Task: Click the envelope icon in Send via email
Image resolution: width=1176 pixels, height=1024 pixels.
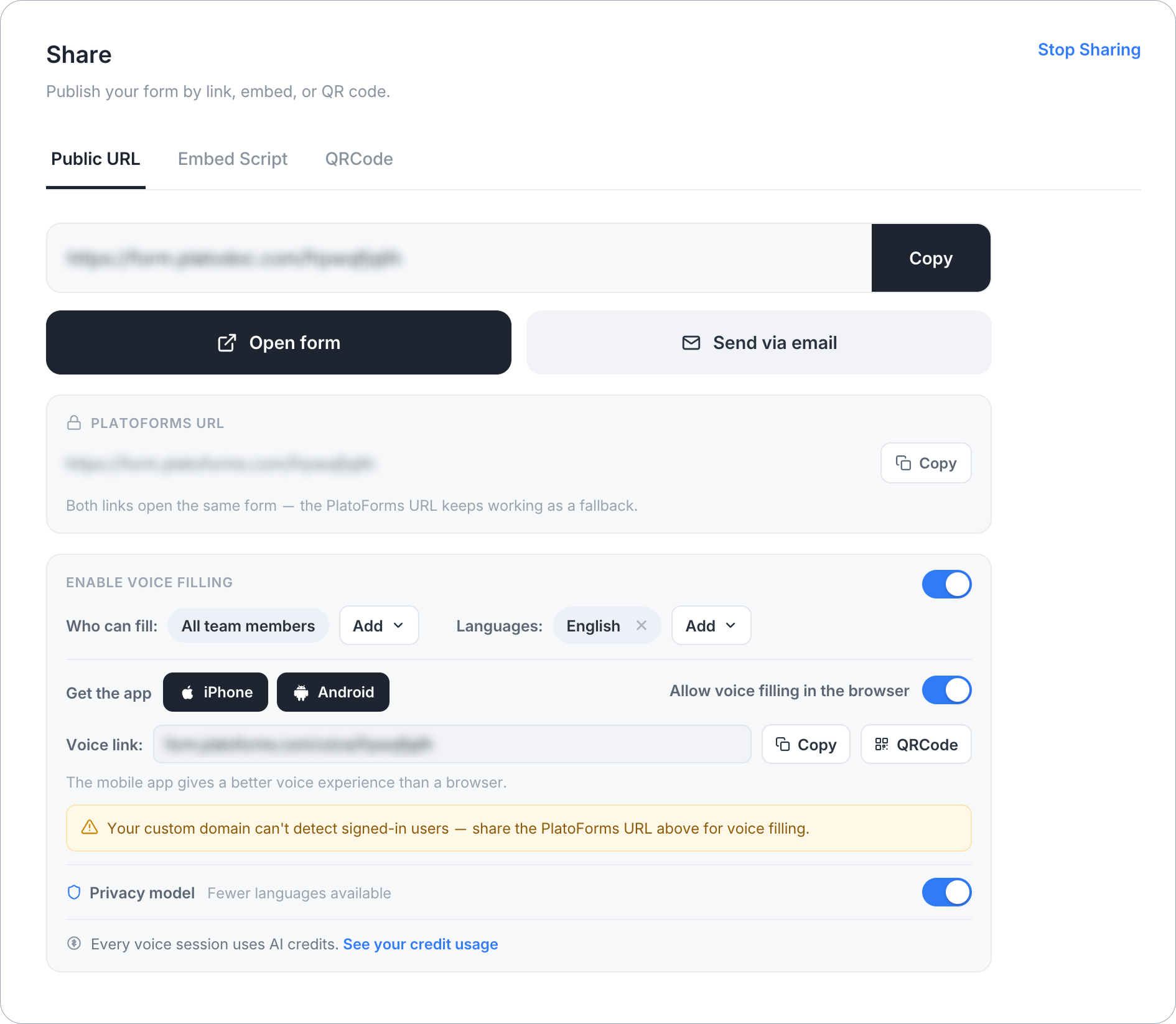Action: click(691, 343)
